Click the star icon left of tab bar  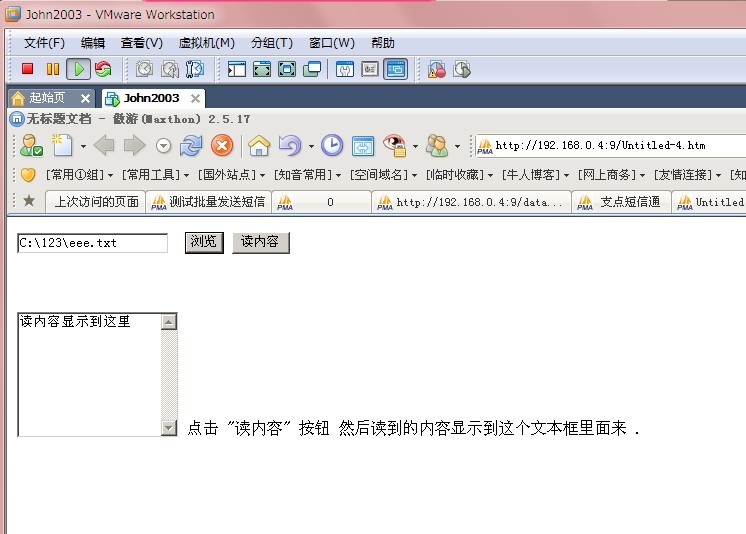(x=29, y=200)
